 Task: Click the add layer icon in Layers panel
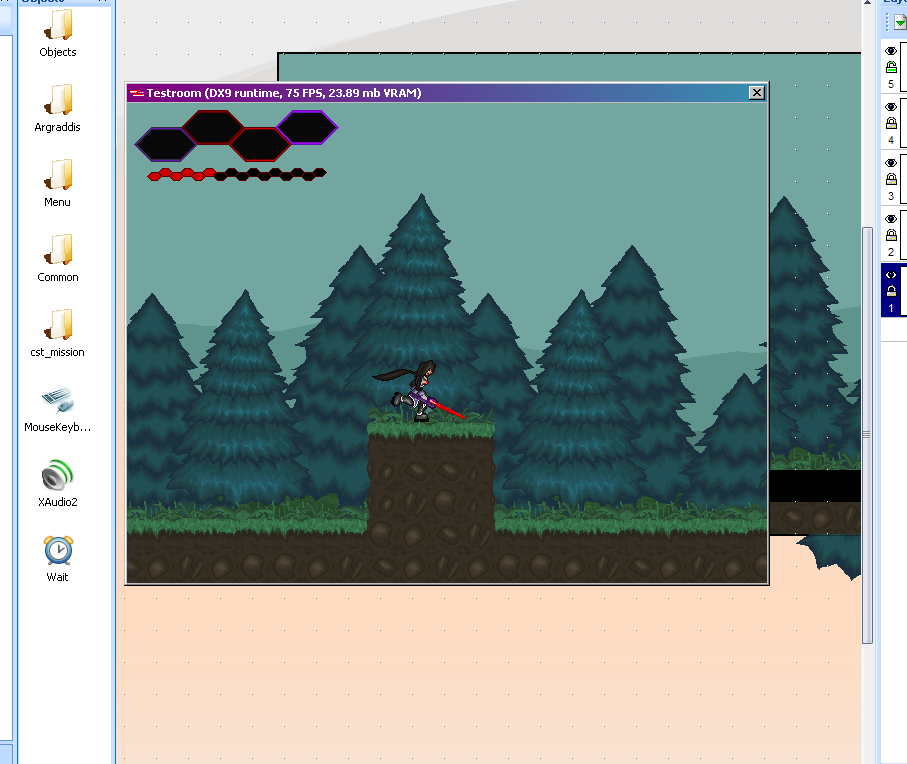click(x=899, y=23)
